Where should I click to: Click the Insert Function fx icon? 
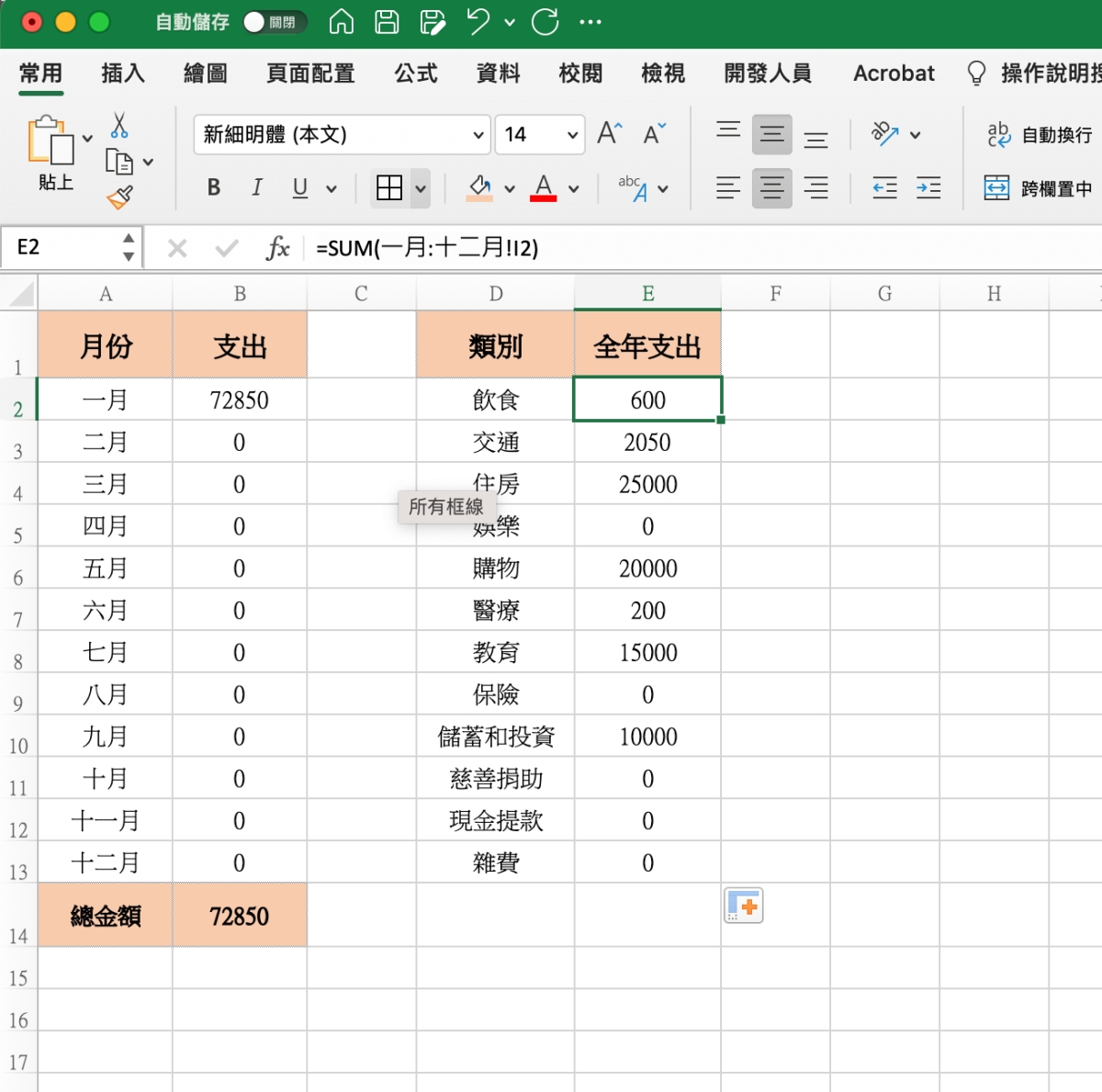click(x=277, y=248)
